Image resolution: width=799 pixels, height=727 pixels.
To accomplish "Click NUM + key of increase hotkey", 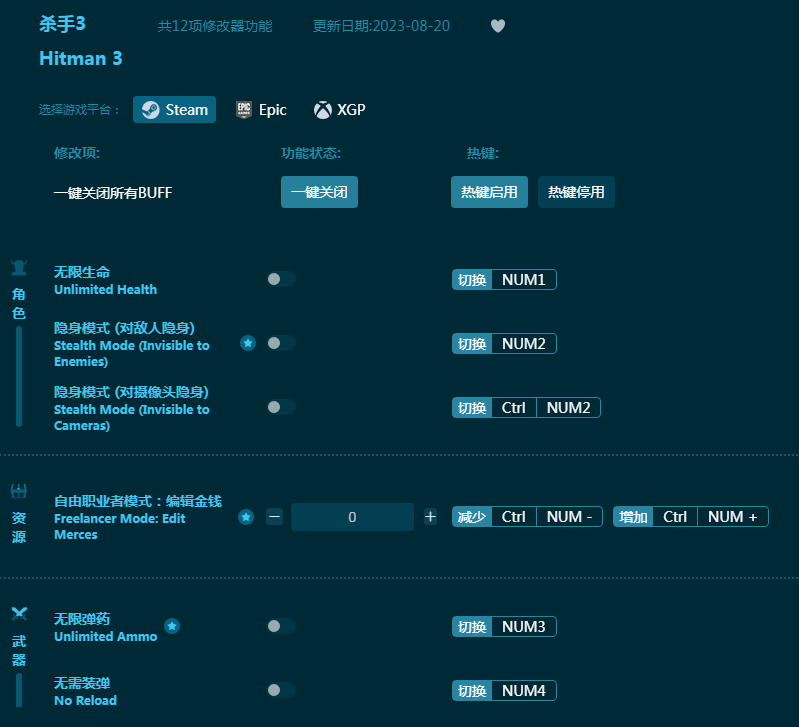I will pos(733,517).
